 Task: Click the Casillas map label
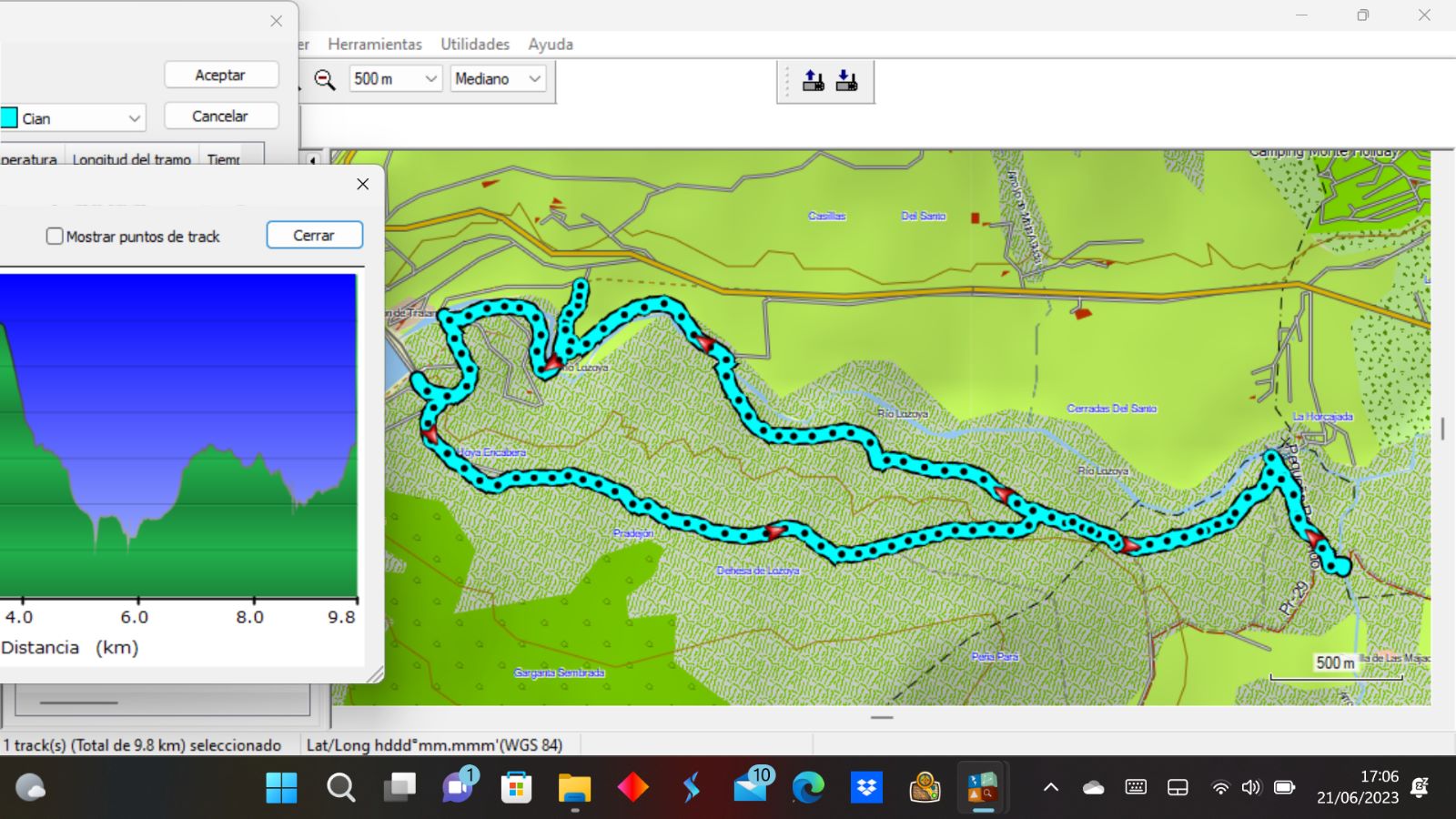[x=827, y=216]
